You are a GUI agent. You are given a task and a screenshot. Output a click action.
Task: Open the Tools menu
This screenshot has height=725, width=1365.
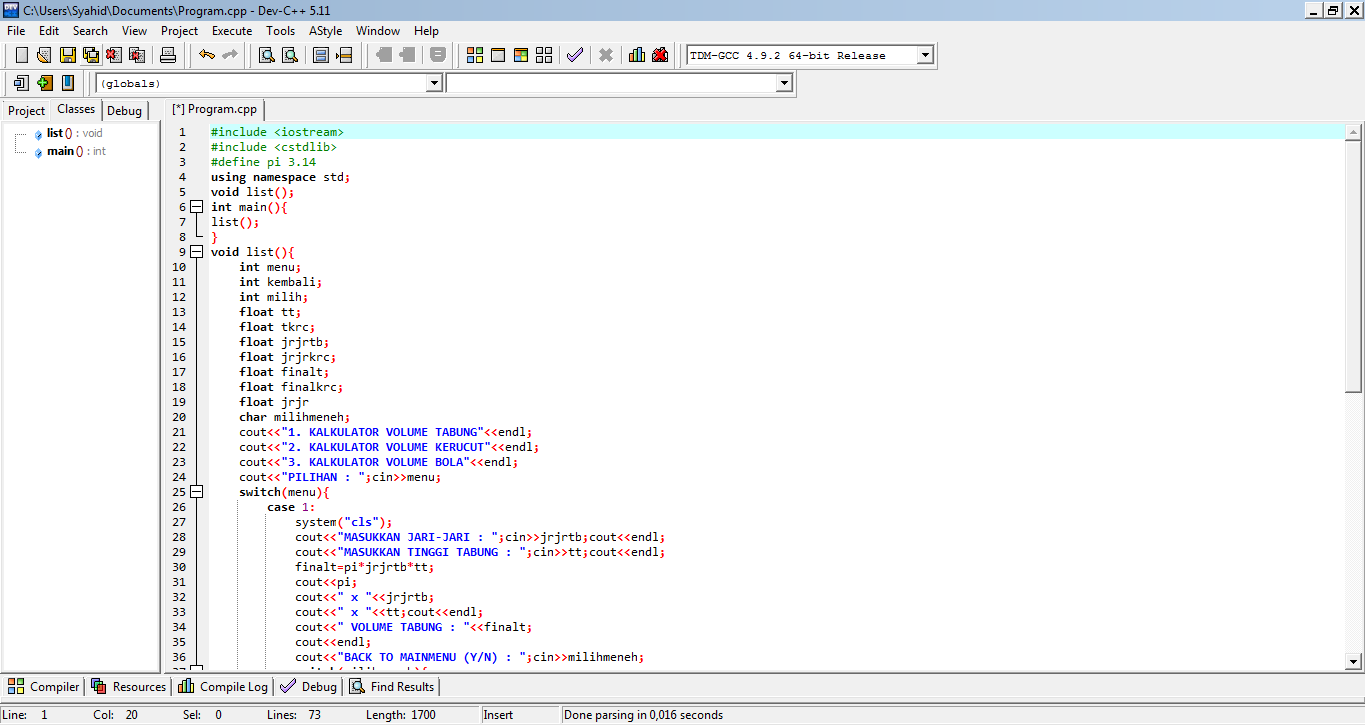(281, 31)
